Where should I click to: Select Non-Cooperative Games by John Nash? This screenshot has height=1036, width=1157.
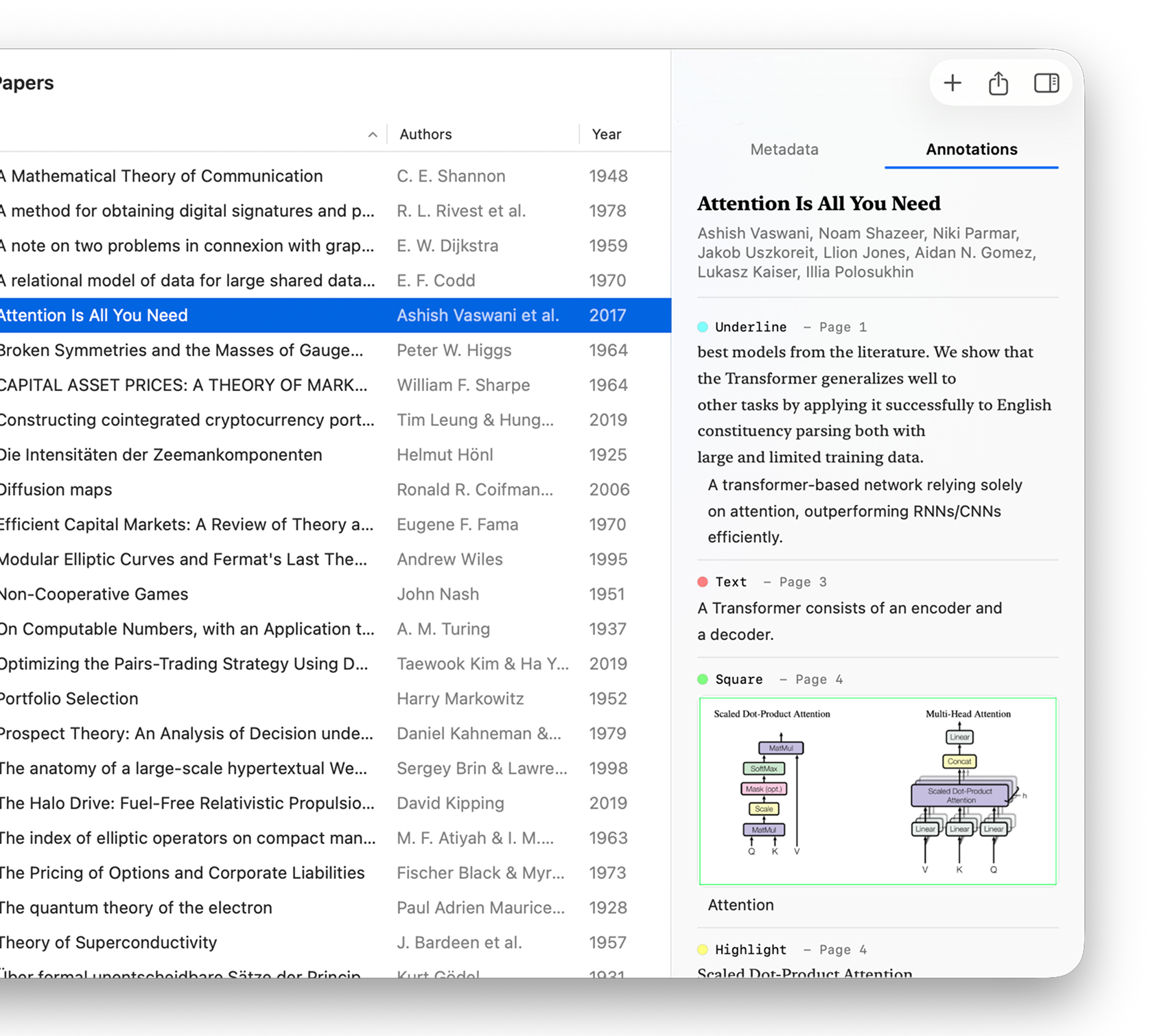[x=335, y=594]
